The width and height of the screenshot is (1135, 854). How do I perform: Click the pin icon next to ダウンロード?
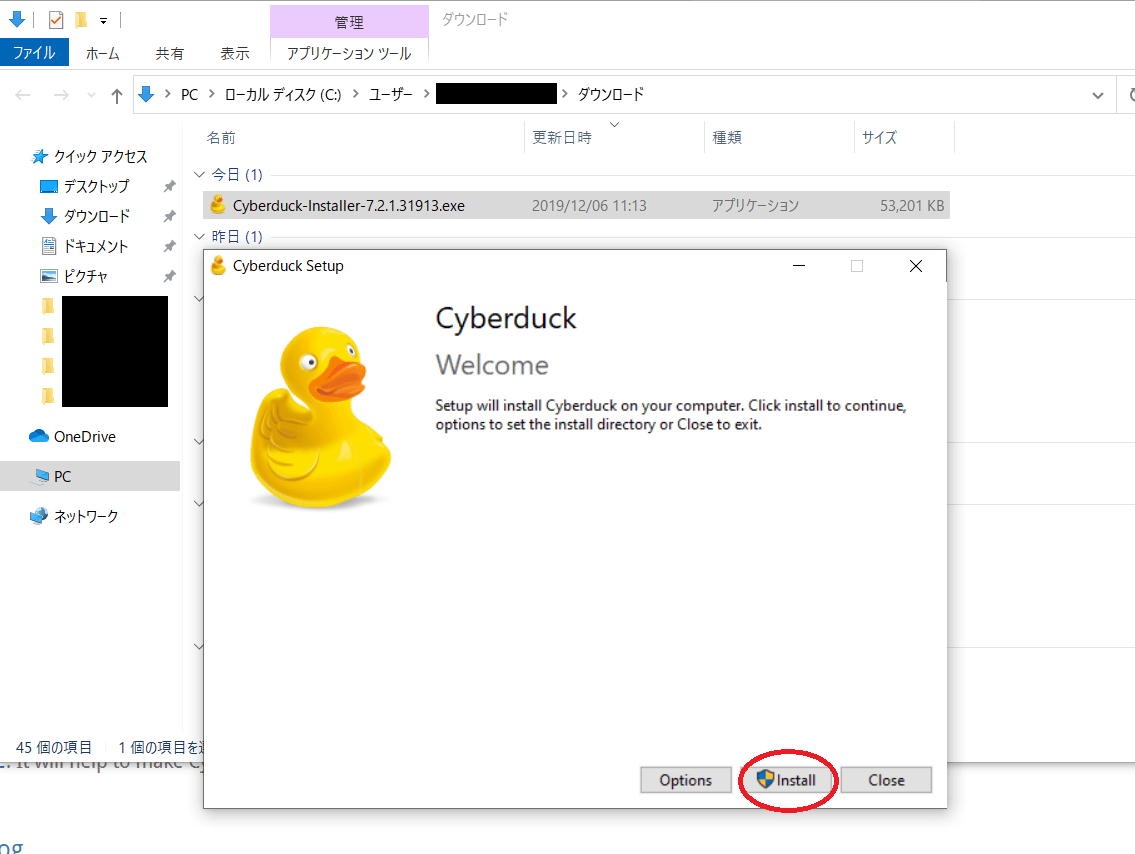[169, 216]
